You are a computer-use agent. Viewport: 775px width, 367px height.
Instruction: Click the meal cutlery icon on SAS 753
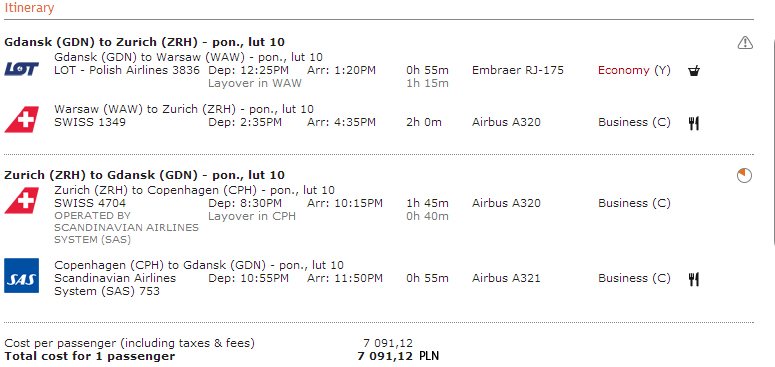(x=694, y=280)
